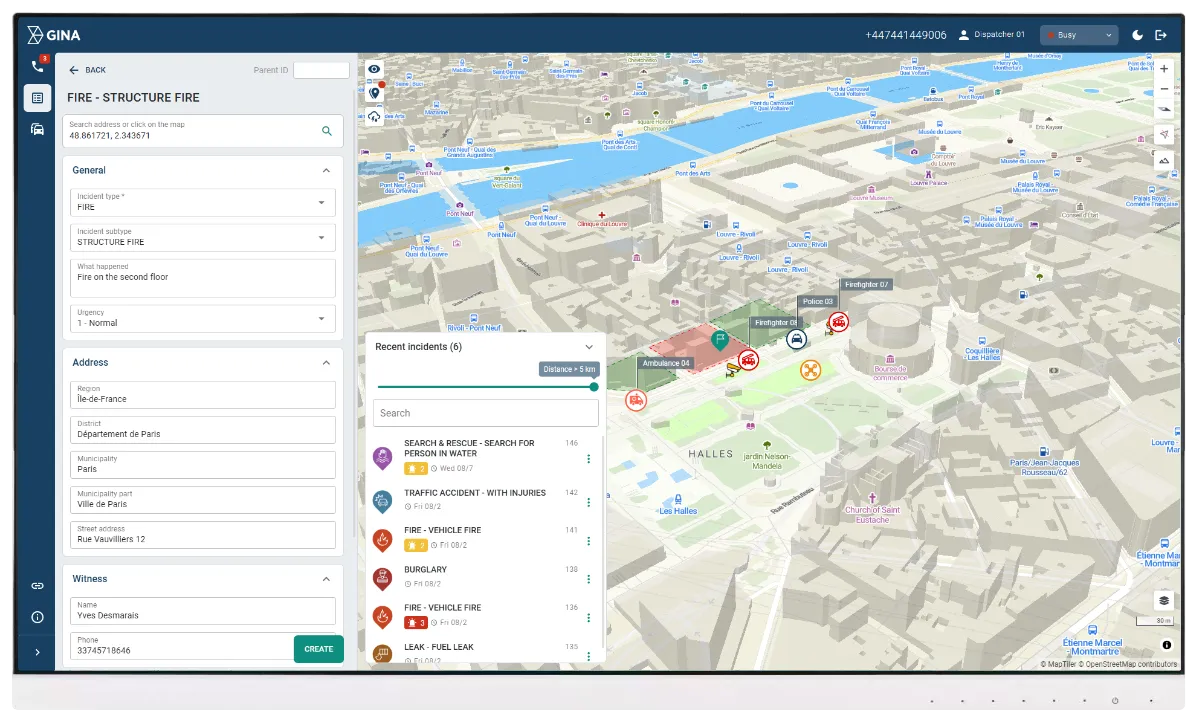Zoom in using the plus map control
The width and height of the screenshot is (1200, 718).
[x=1163, y=69]
